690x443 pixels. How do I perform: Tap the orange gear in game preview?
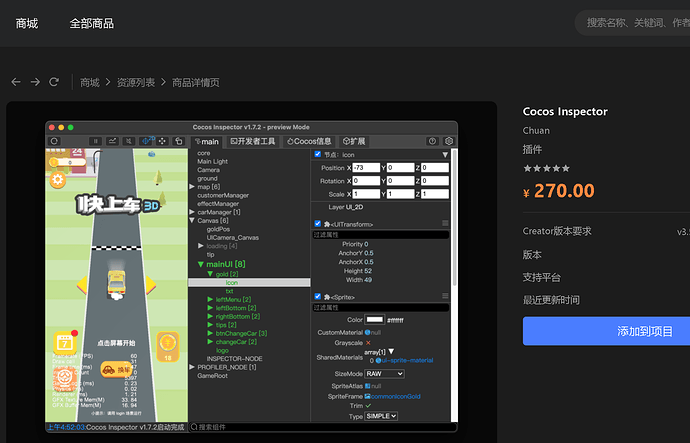tap(58, 180)
